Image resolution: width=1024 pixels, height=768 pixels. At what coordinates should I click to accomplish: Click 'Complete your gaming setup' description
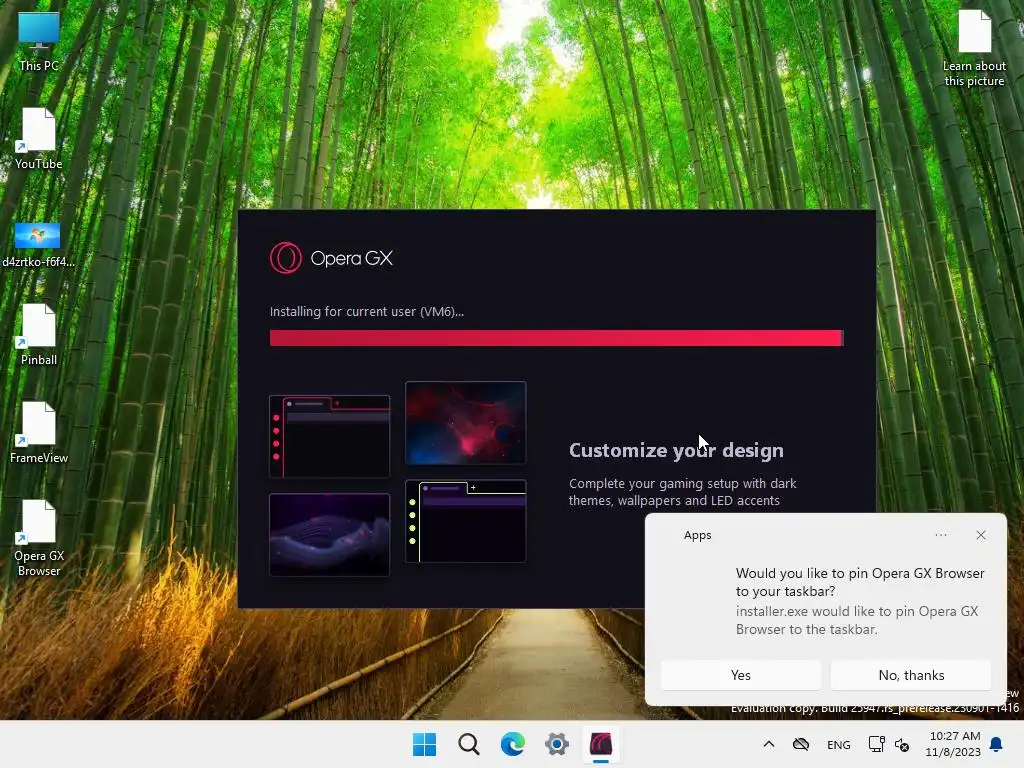coord(682,492)
